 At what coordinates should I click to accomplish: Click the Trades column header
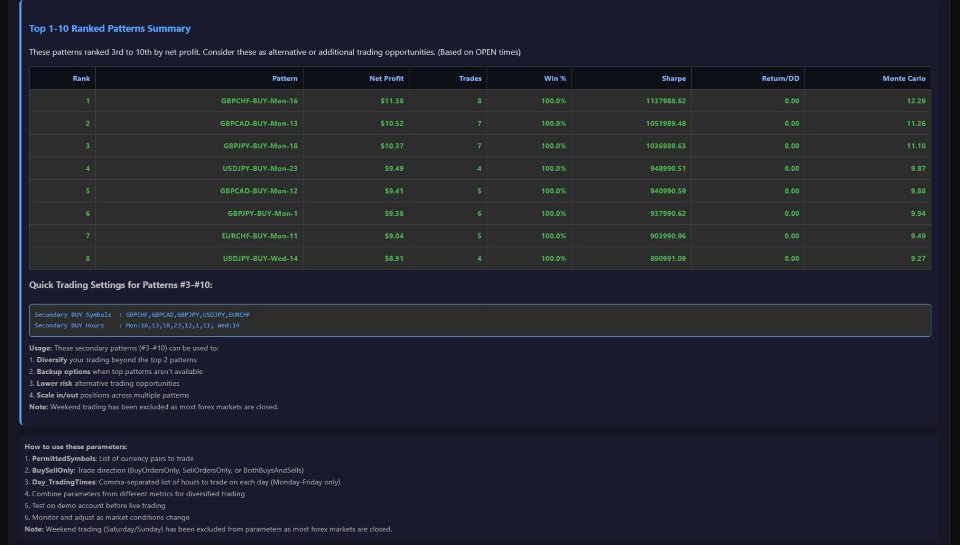tap(448, 78)
